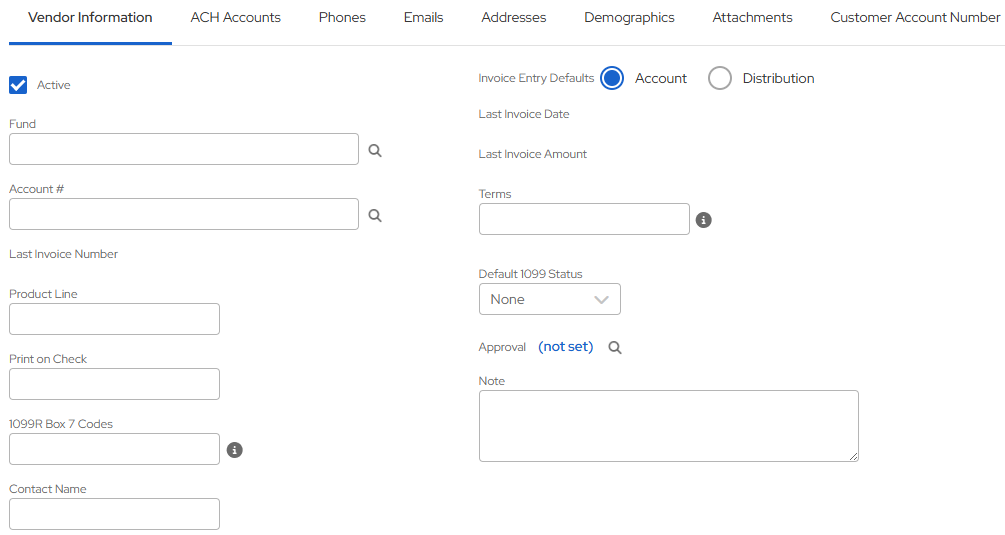Click the Approval (not set) link
This screenshot has height=535, width=1005.
[565, 347]
